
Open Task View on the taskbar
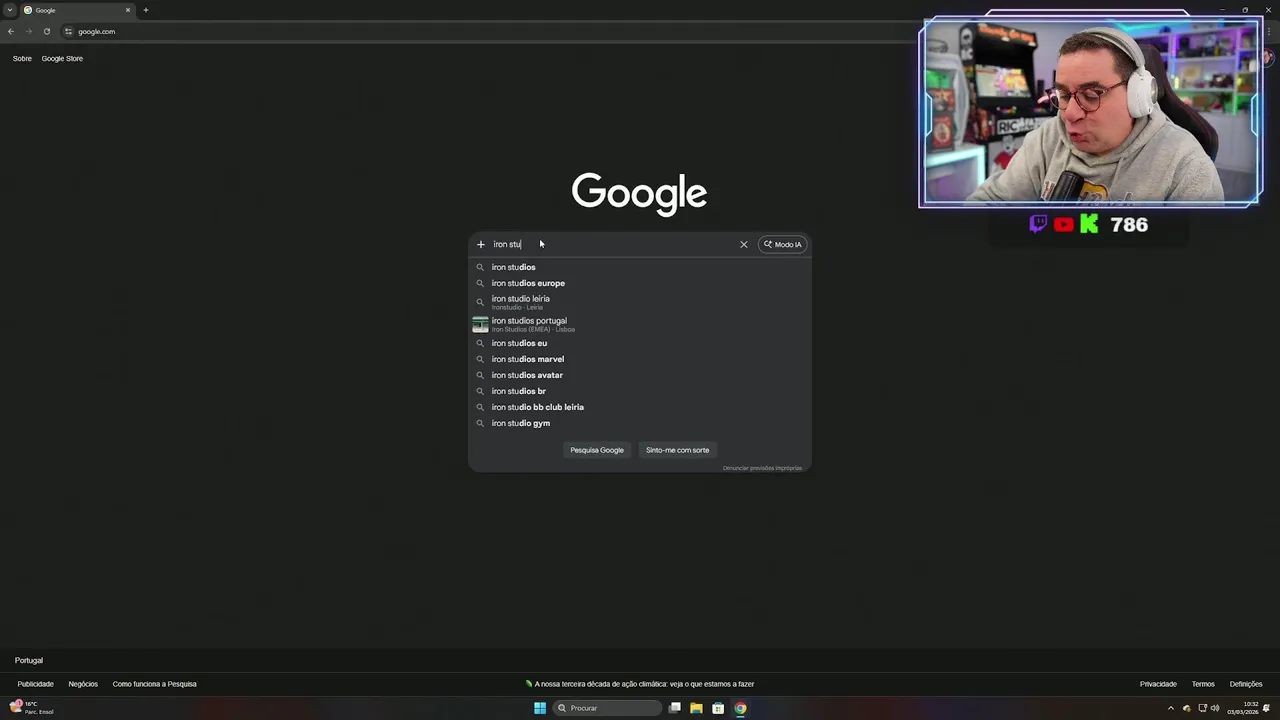[x=675, y=708]
